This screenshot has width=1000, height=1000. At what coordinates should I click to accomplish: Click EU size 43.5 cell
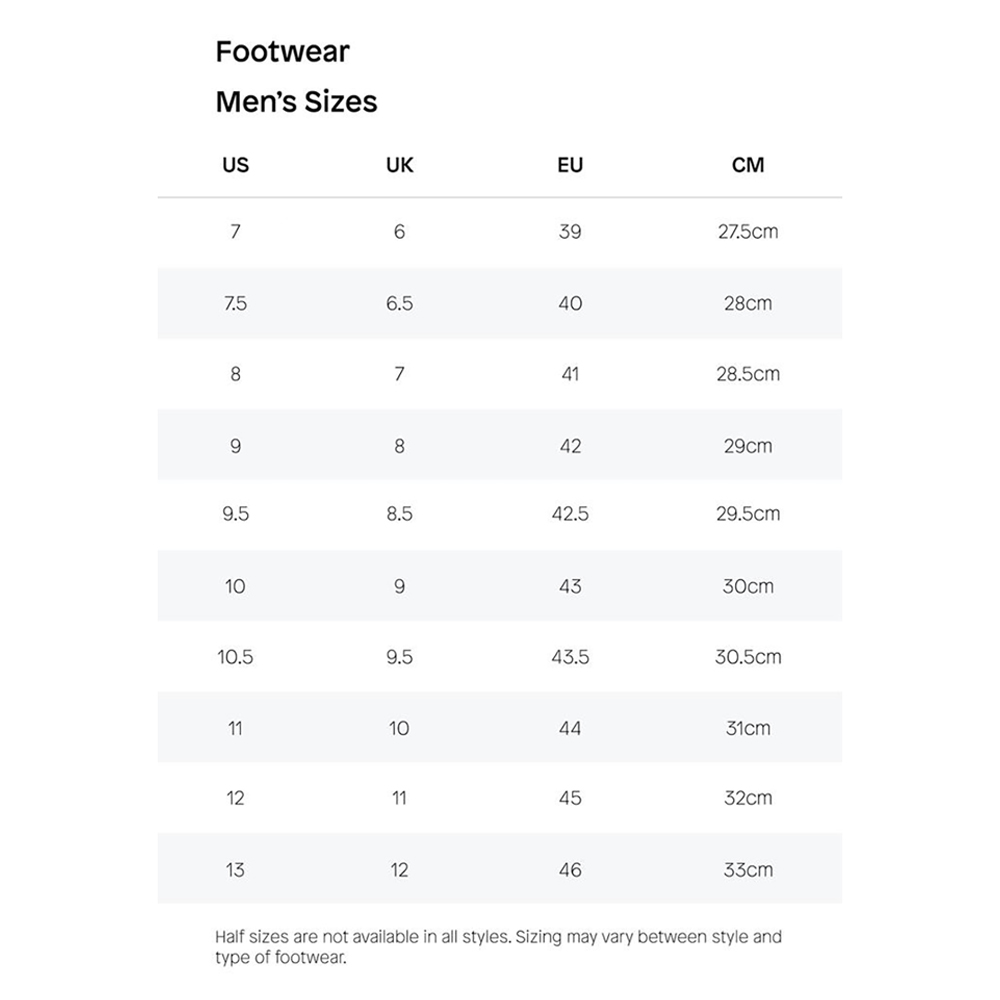(x=570, y=657)
